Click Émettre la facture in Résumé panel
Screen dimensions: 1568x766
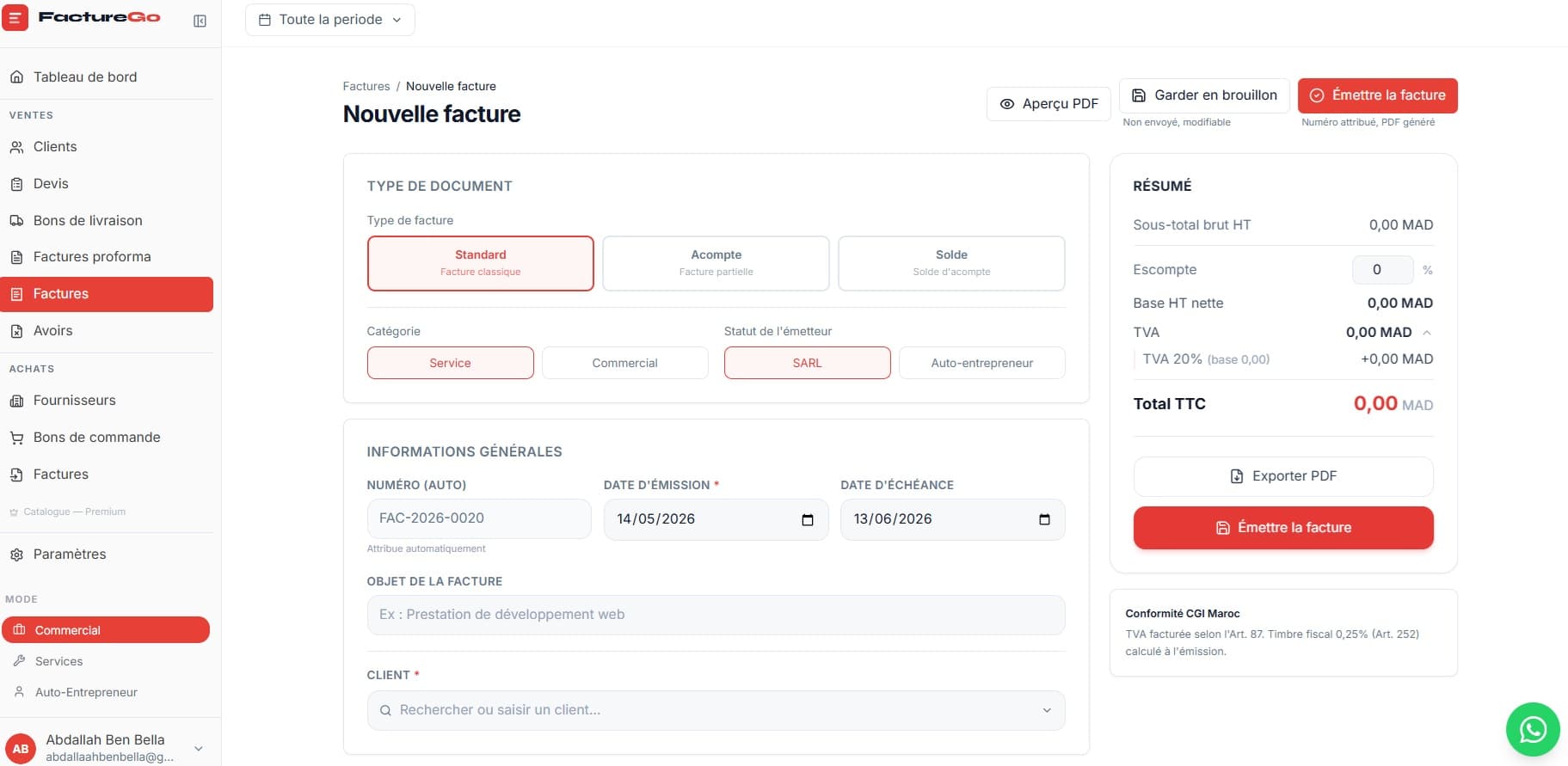point(1283,528)
